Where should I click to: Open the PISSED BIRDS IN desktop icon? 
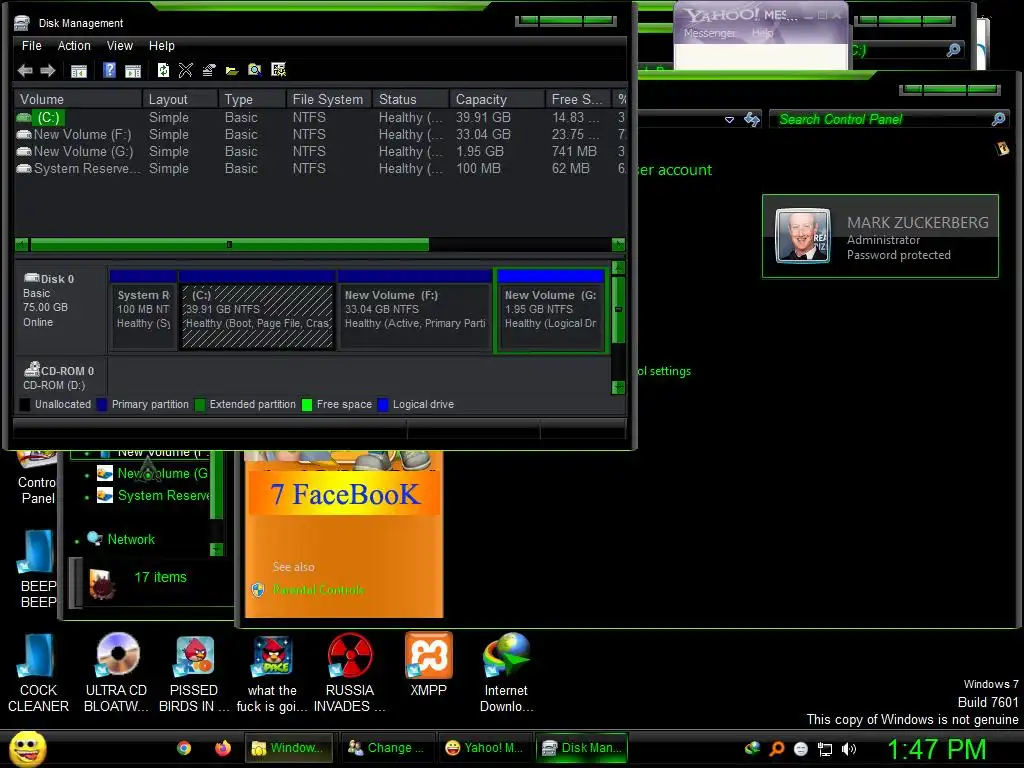point(194,673)
